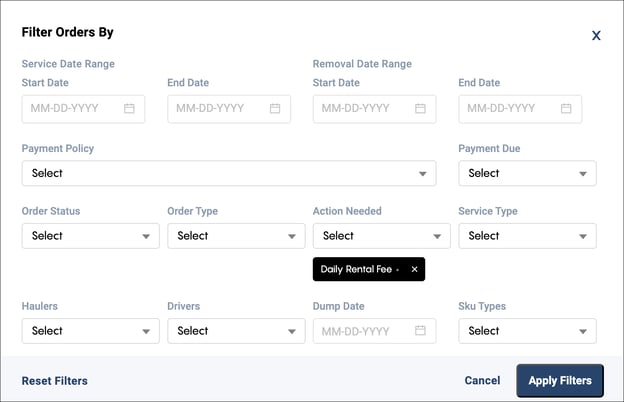Screen dimensions: 624x402
Task: Click the Apply Filters button
Action: [560, 381]
